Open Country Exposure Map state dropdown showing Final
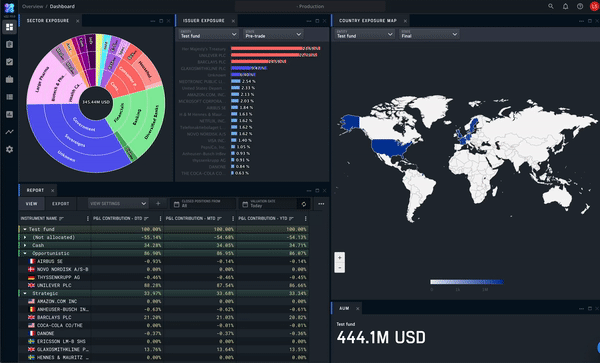This screenshot has height=363, width=600. (429, 34)
